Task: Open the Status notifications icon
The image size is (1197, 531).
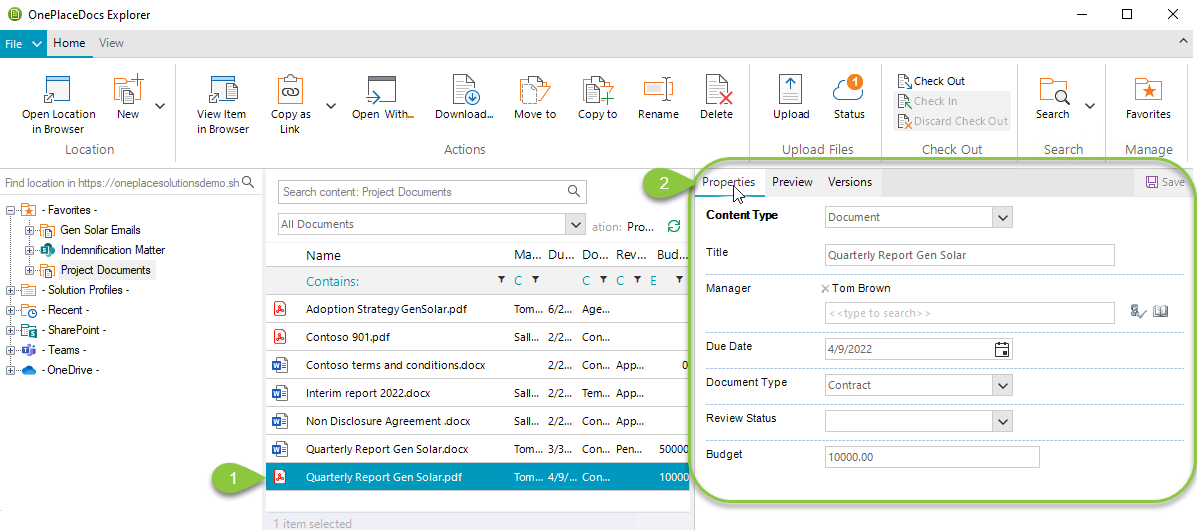Action: (848, 90)
